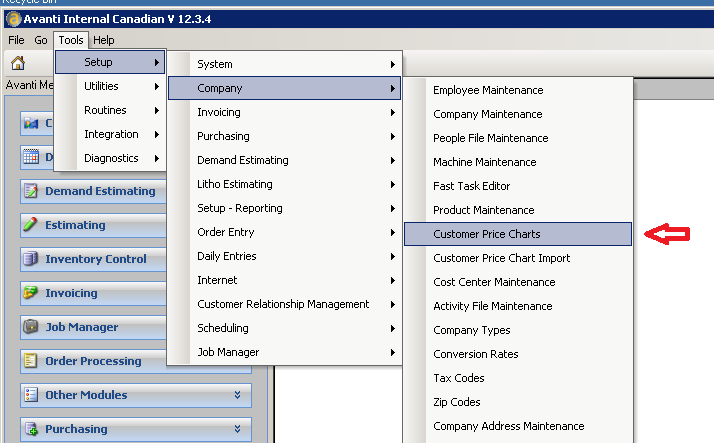
Task: Click the Order Processing icon
Action: click(31, 361)
